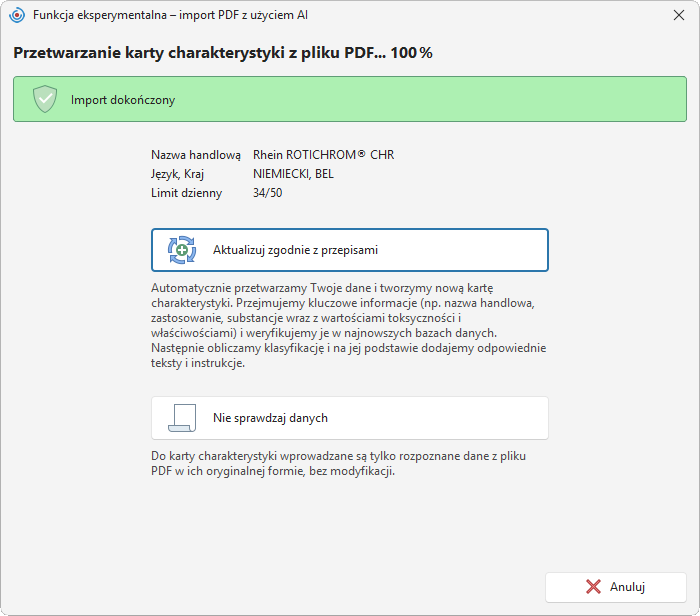
Task: Click the application logo in title bar
Action: 17,15
